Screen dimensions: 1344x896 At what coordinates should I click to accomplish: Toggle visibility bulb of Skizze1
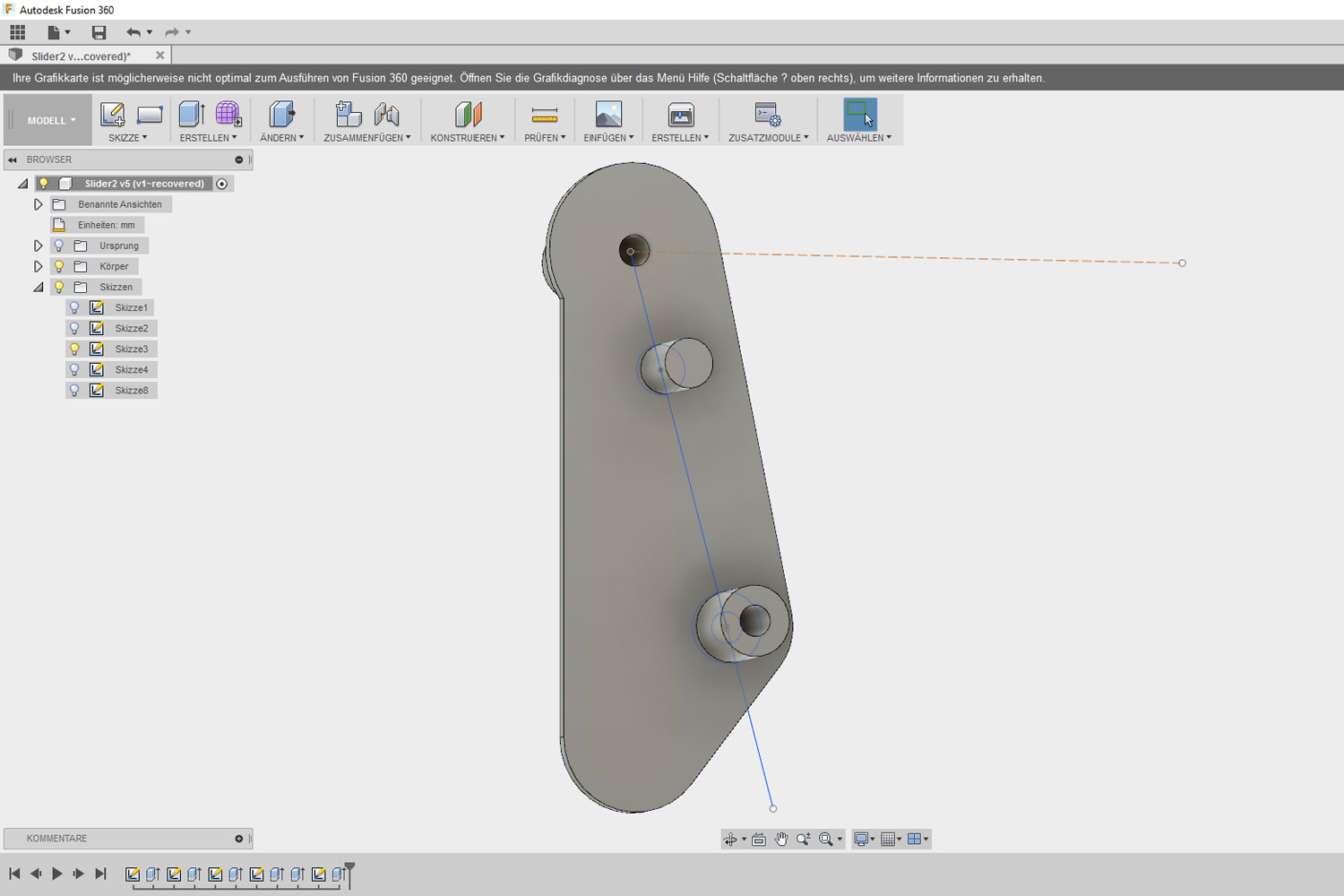click(x=74, y=307)
